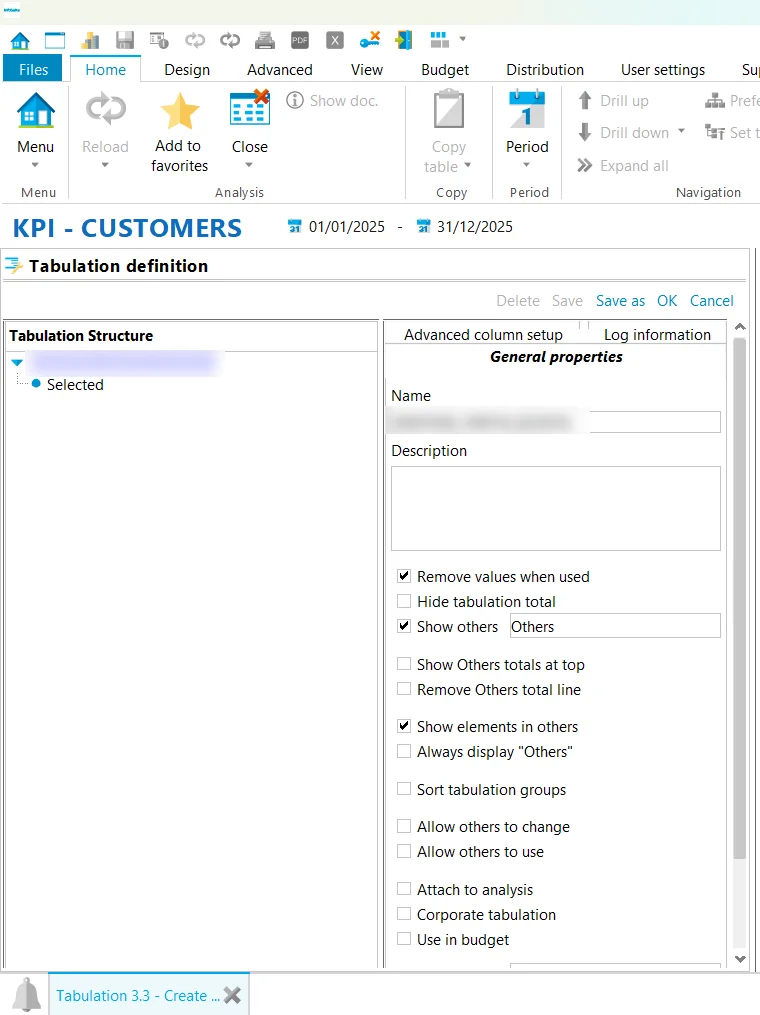This screenshot has width=760, height=1015.
Task: Switch to the Design ribbon tab
Action: (187, 69)
